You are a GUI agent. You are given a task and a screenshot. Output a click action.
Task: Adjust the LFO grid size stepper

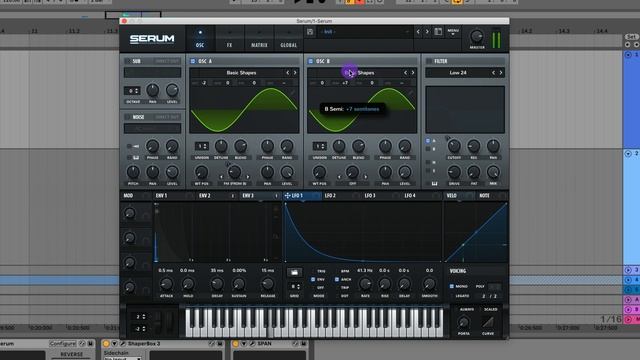click(294, 287)
